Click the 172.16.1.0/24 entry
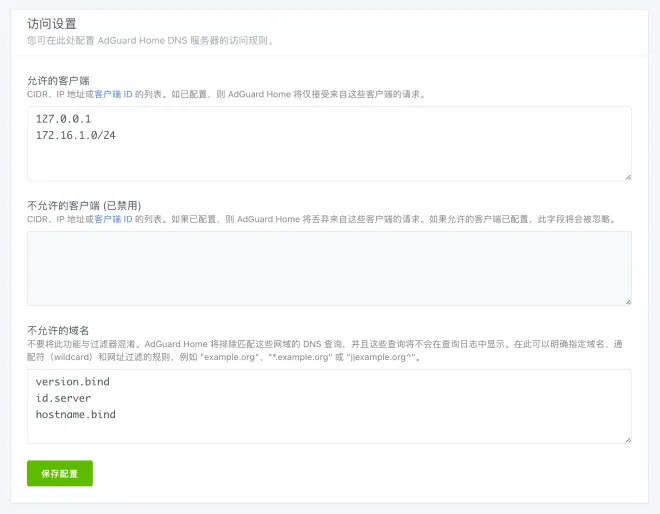The image size is (660, 514). click(75, 135)
